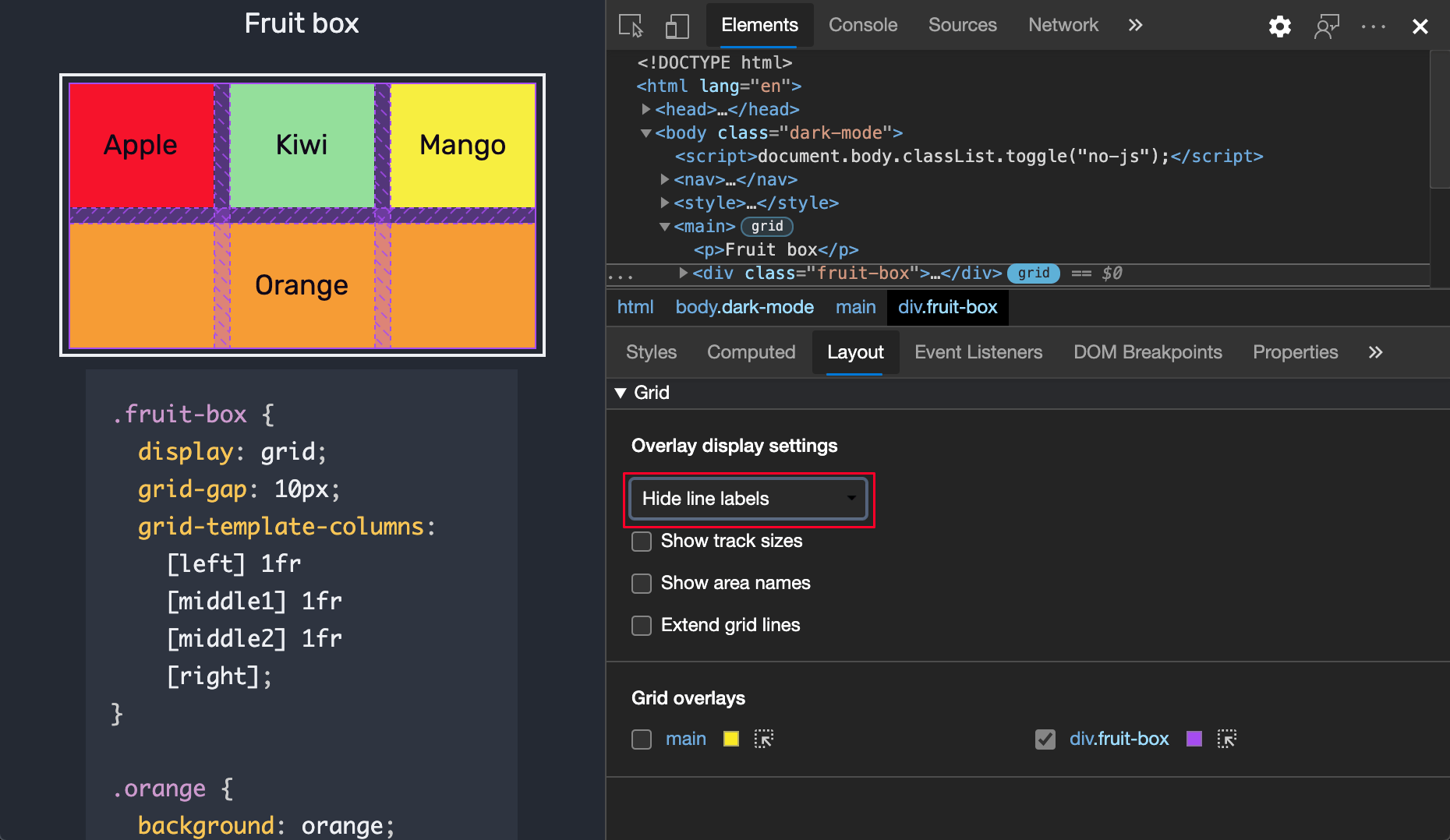Select body.dark-mode in the breadcrumb bar
The image size is (1450, 840).
[x=744, y=307]
